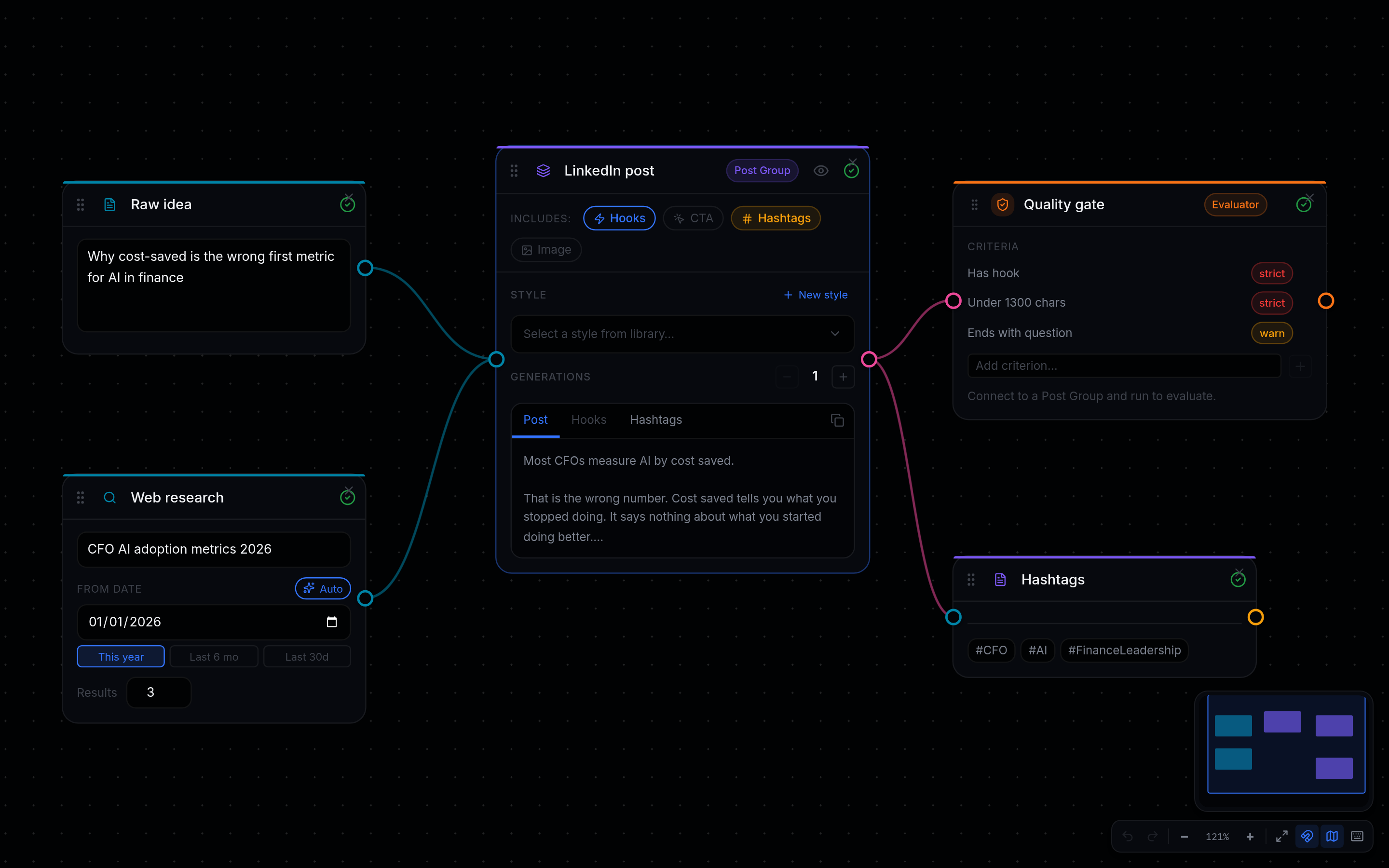
Task: Click the Web research magnifier icon
Action: 109,497
